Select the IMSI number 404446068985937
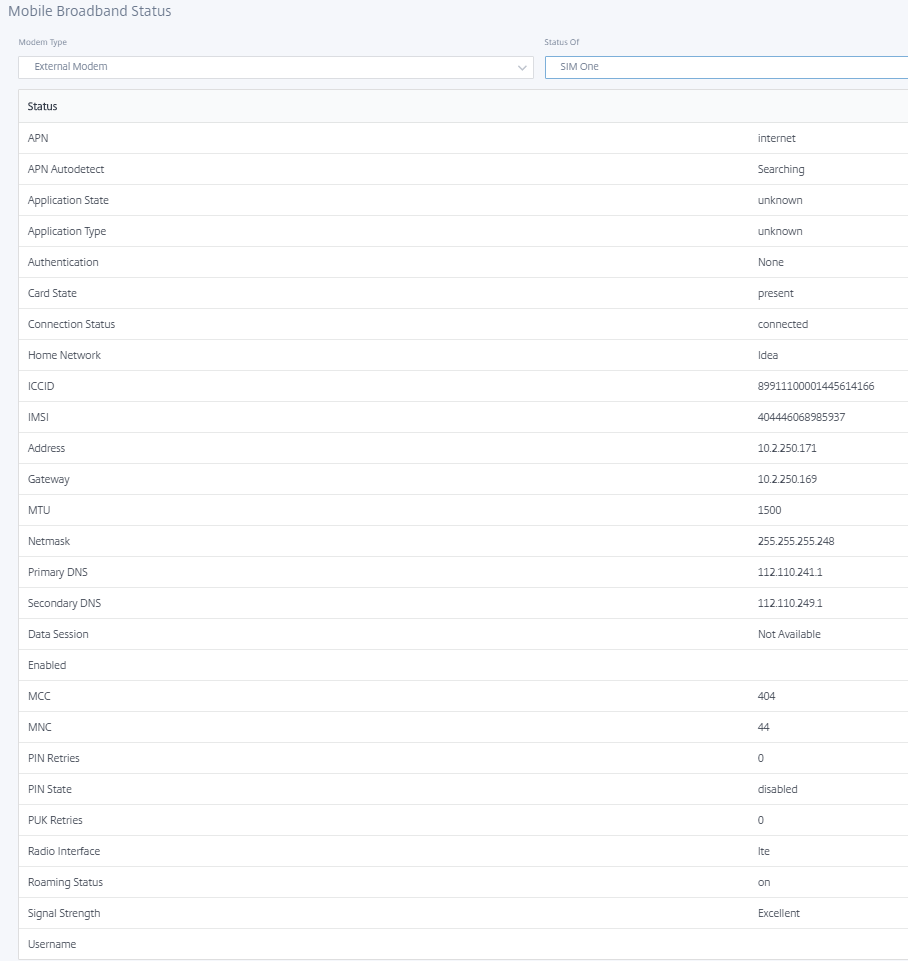 (801, 417)
